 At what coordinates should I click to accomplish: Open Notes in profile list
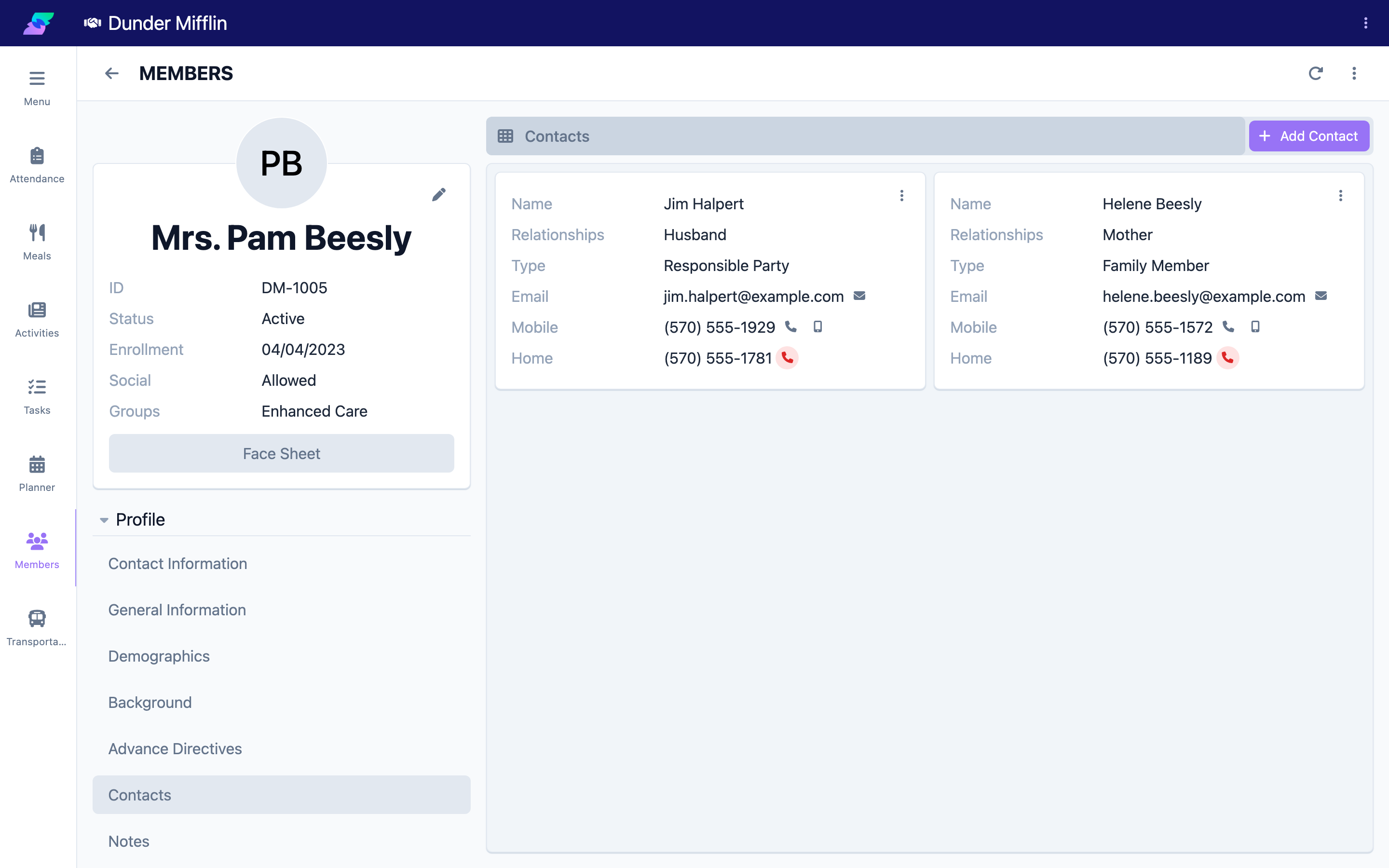(281, 841)
